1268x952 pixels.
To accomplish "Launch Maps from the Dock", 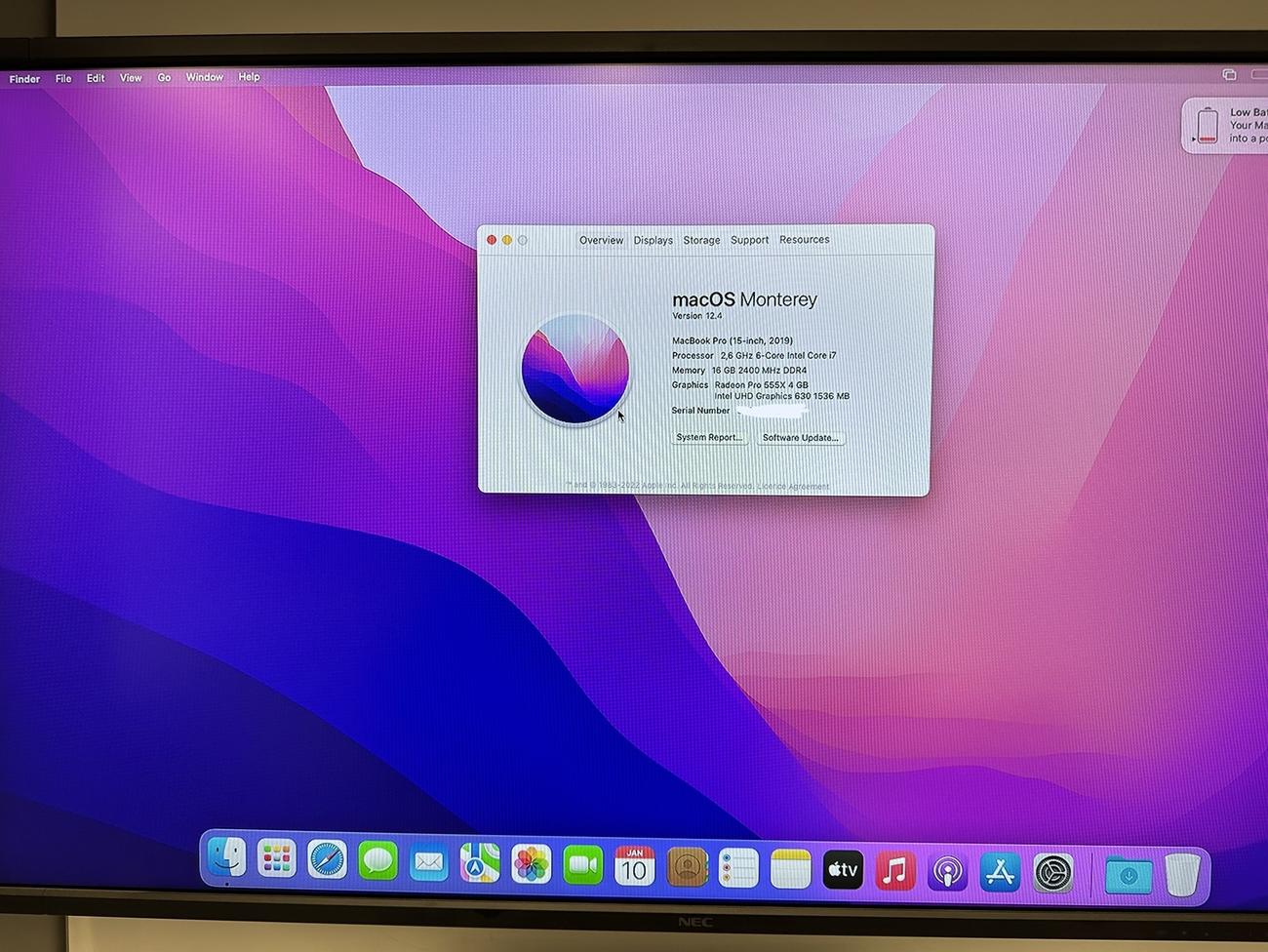I will (x=480, y=863).
